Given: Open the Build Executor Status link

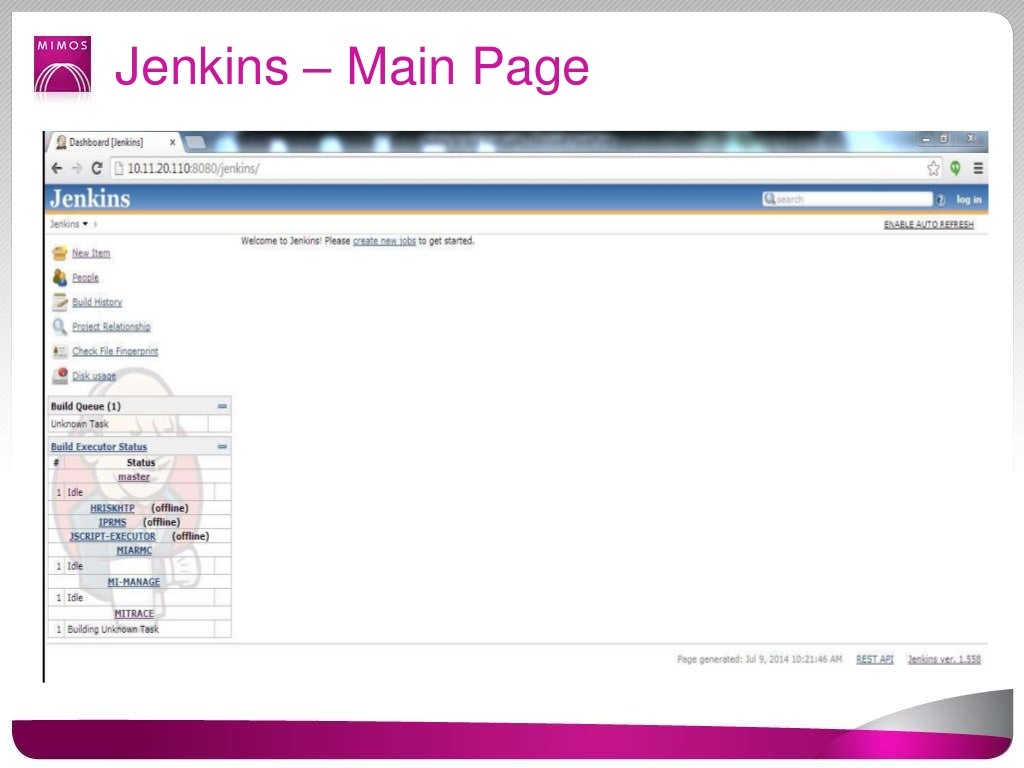Looking at the screenshot, I should [x=99, y=447].
